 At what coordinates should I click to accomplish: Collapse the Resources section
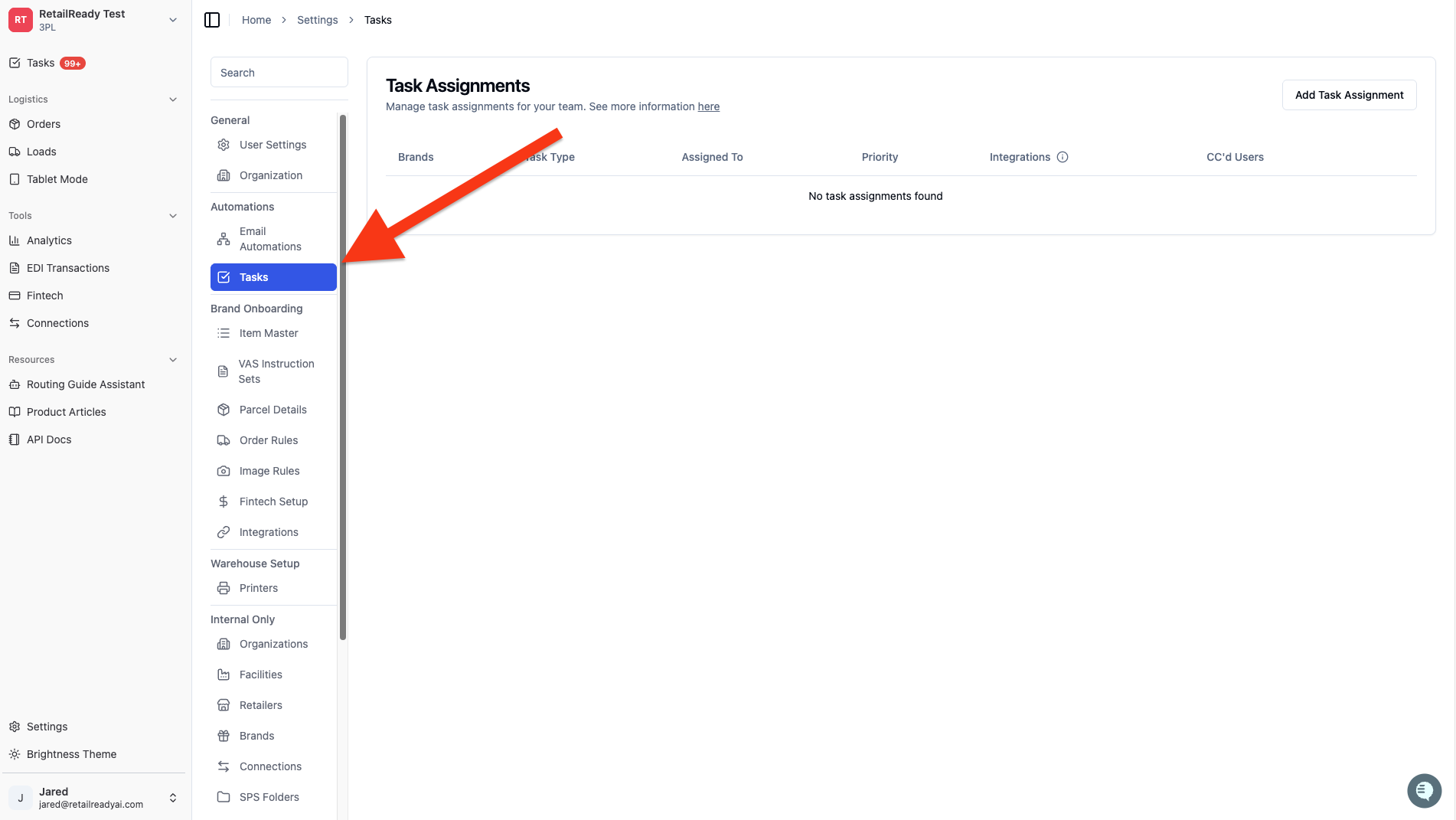point(173,360)
